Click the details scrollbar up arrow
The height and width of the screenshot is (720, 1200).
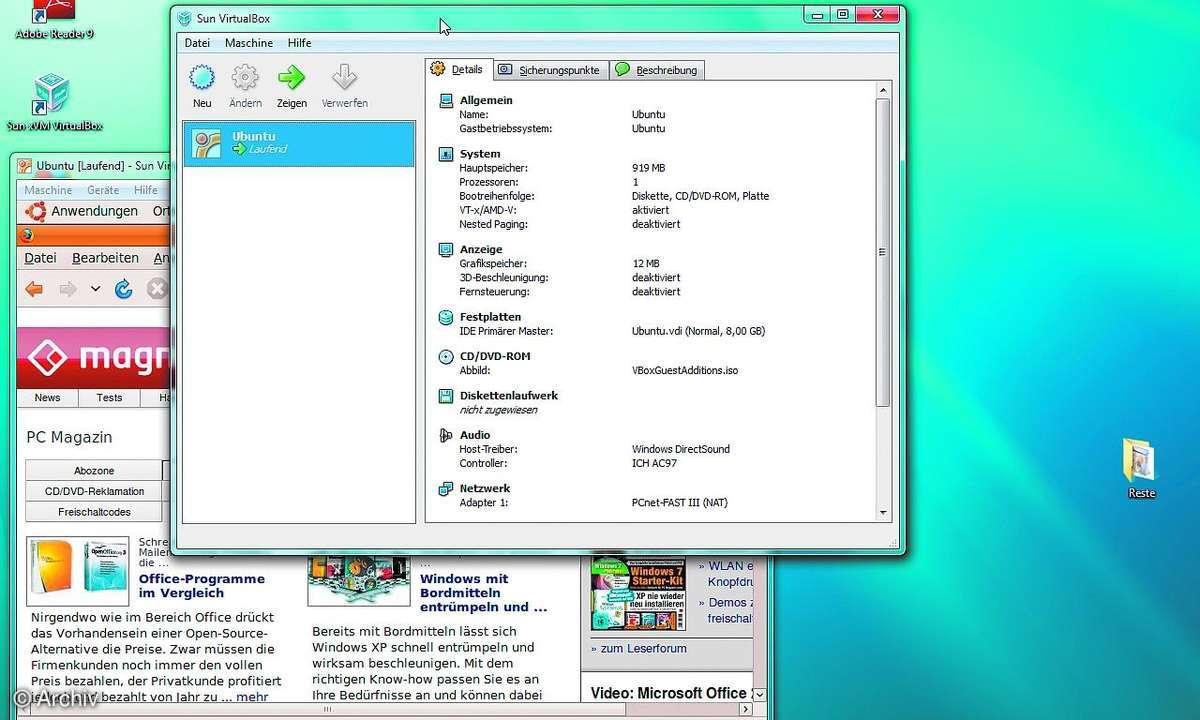(x=882, y=91)
